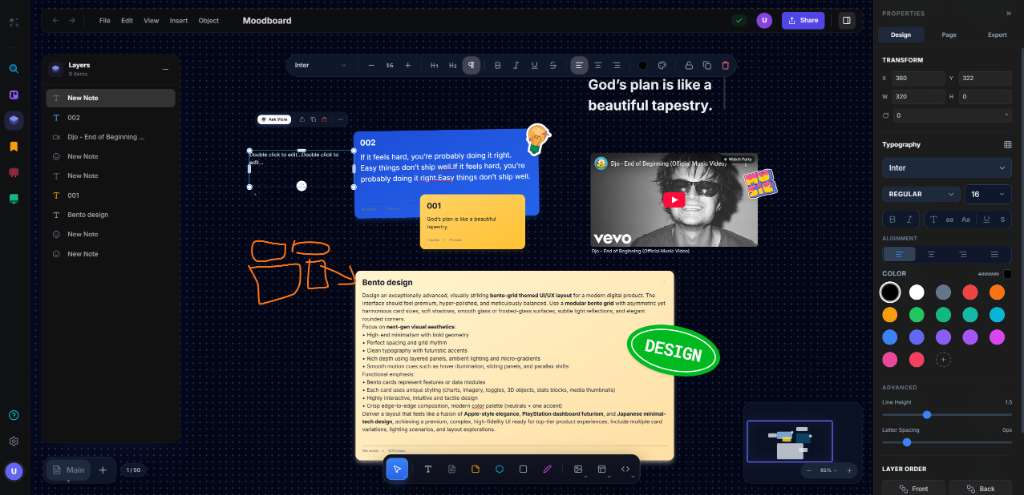The image size is (1024, 495).
Task: Toggle the side panel layout icon
Action: coord(846,20)
